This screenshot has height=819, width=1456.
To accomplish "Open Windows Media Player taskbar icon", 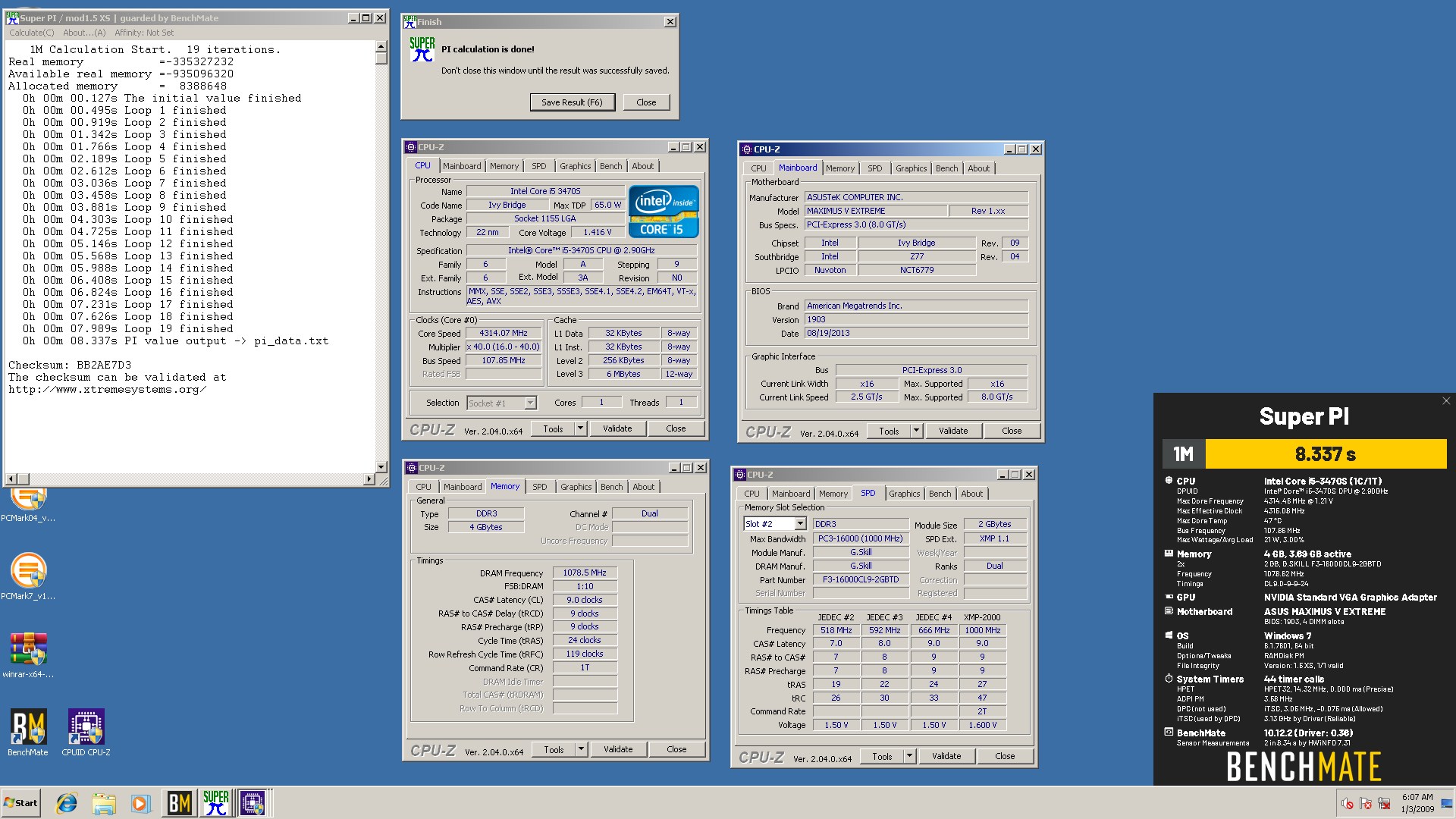I will pos(140,803).
